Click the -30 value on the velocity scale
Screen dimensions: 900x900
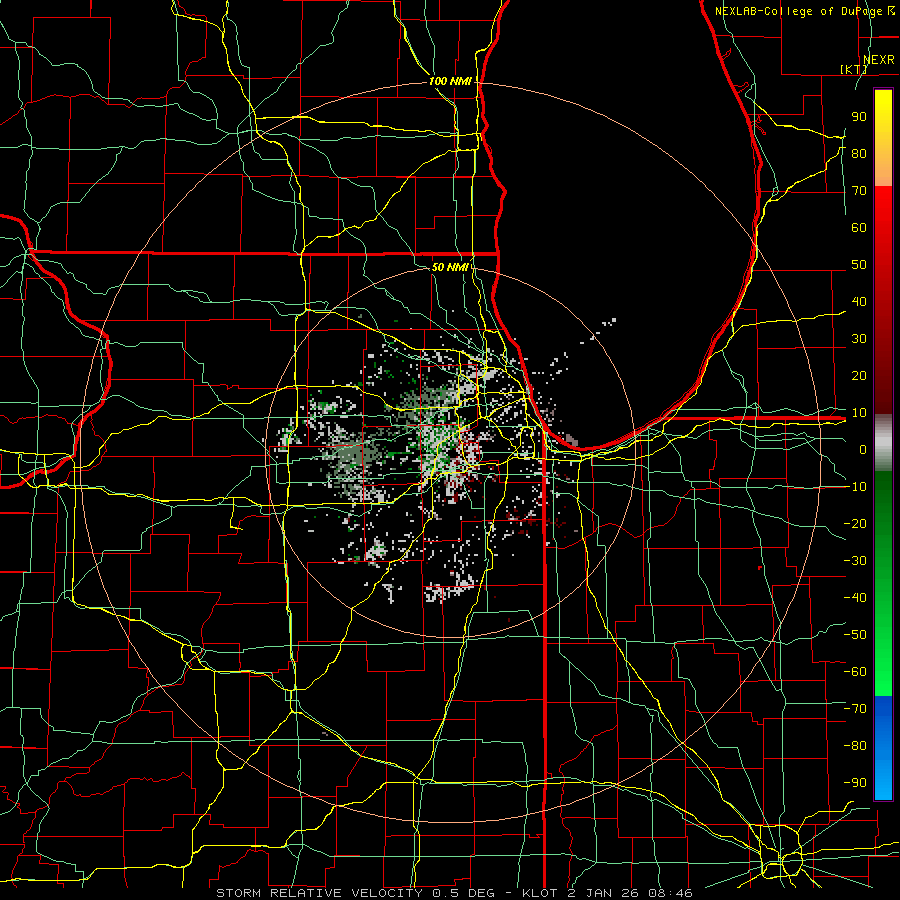[x=855, y=560]
